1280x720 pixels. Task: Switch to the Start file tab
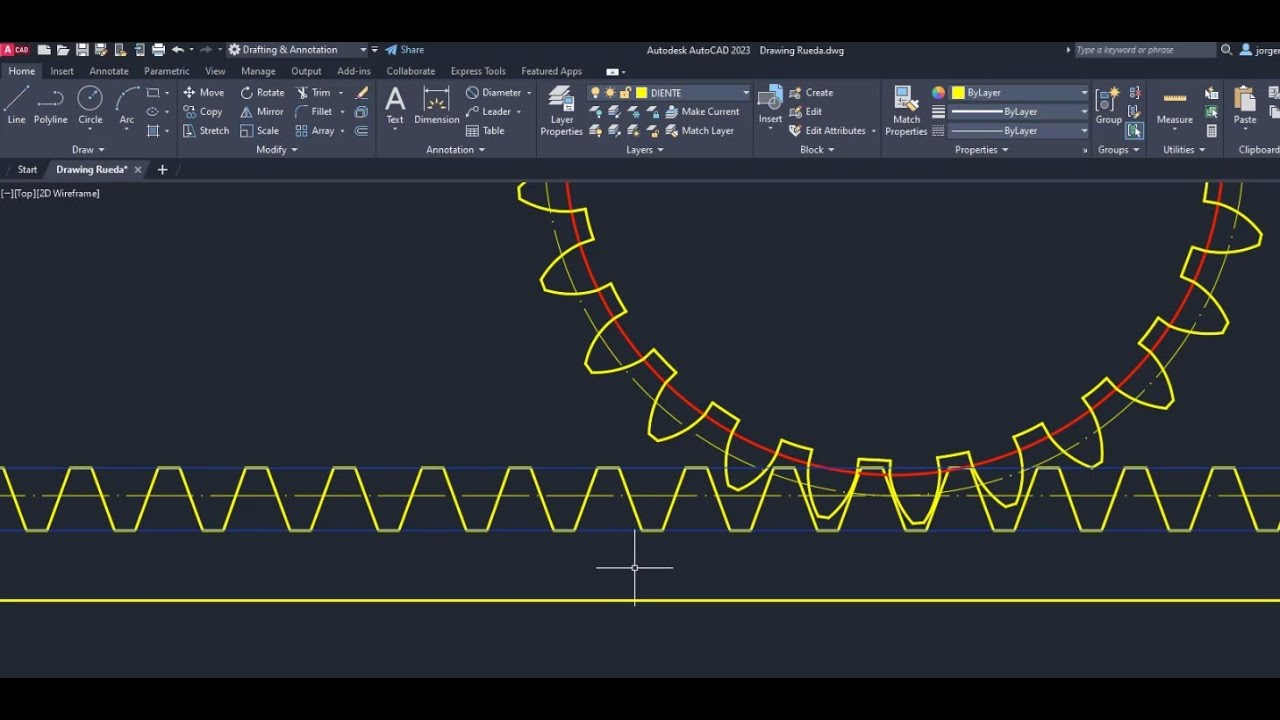27,169
